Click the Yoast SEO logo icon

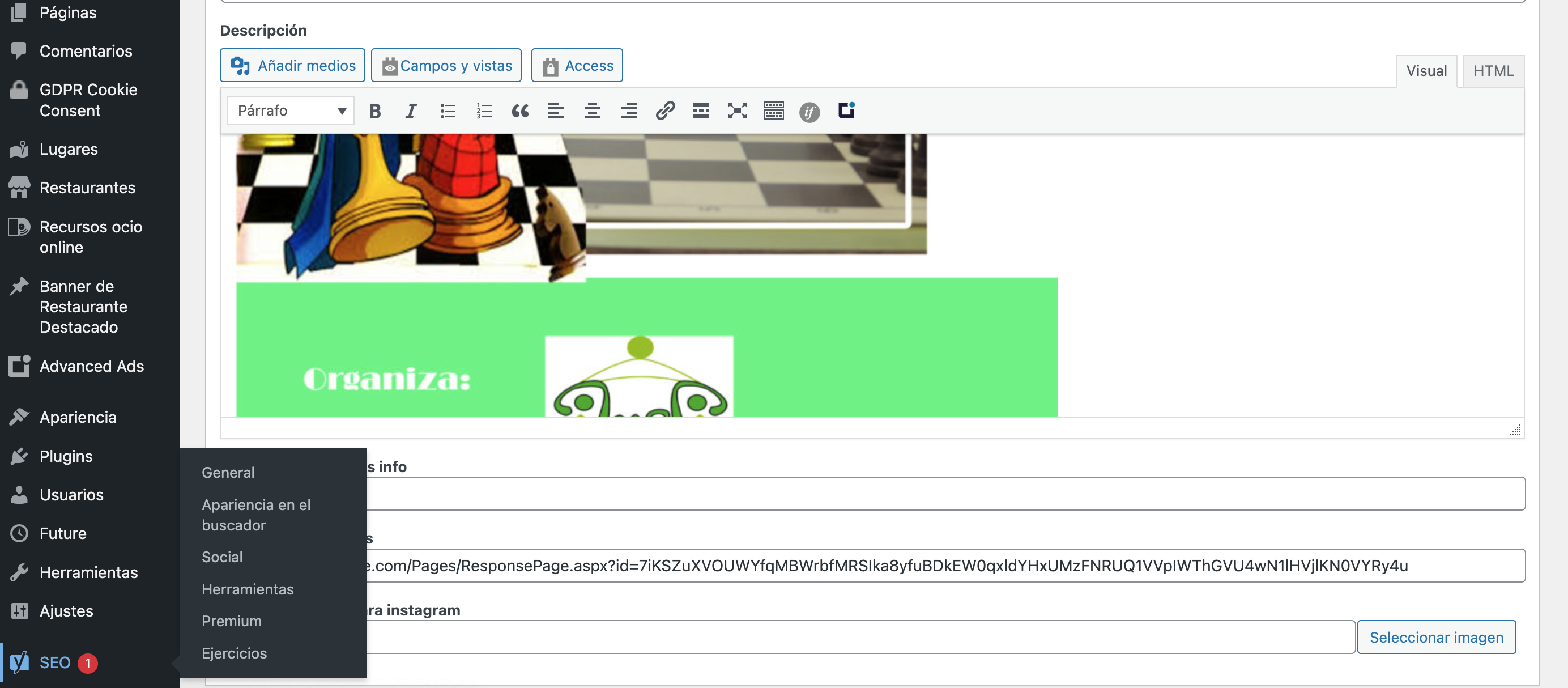point(19,662)
